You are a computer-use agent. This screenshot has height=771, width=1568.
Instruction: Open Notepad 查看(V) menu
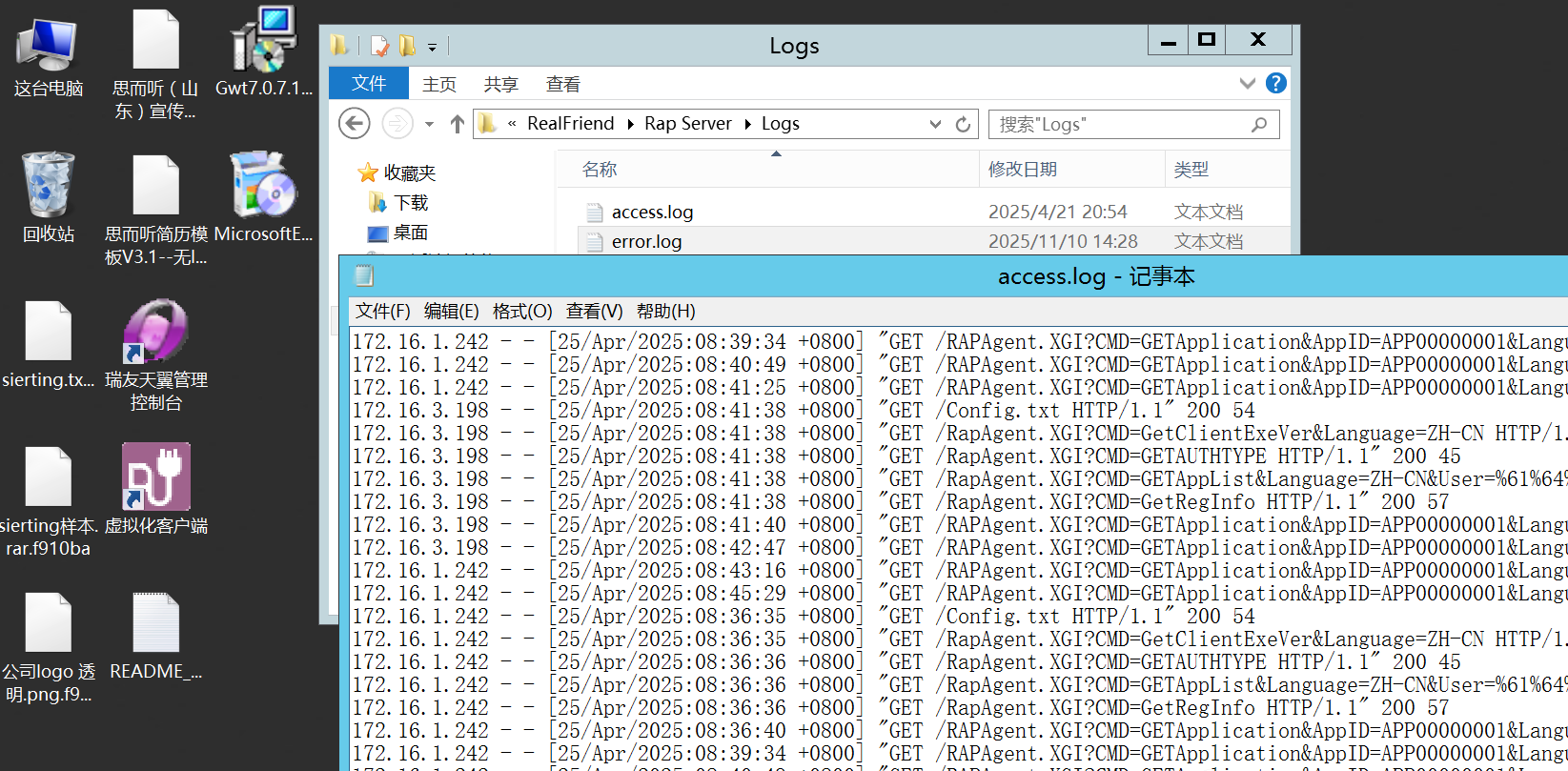(x=594, y=312)
